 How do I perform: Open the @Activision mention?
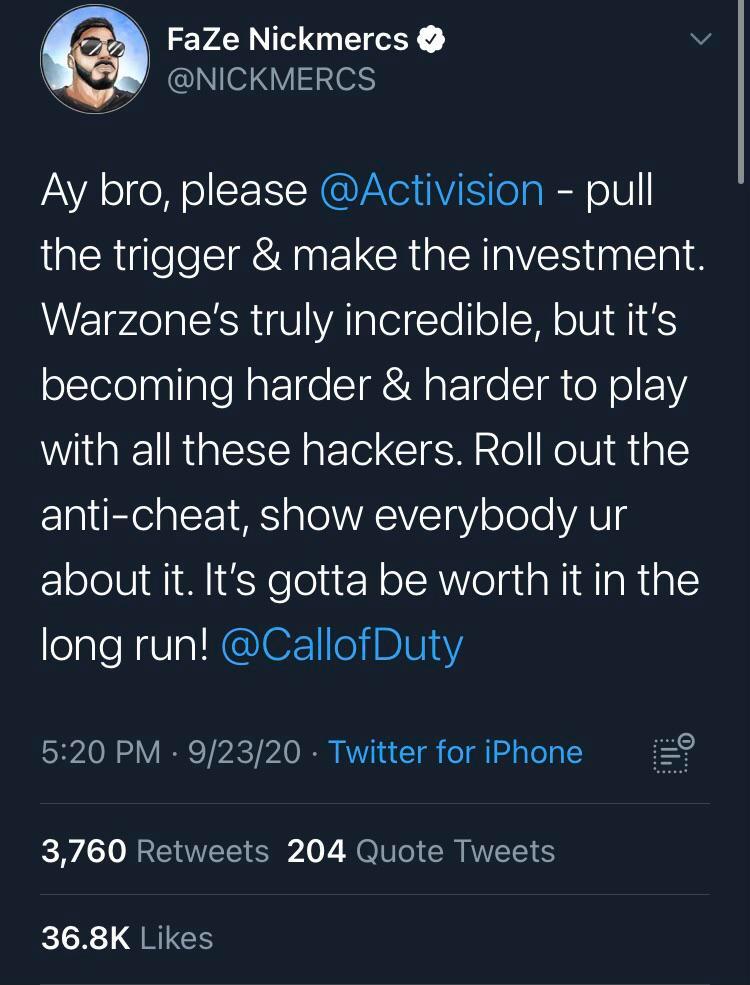click(431, 190)
